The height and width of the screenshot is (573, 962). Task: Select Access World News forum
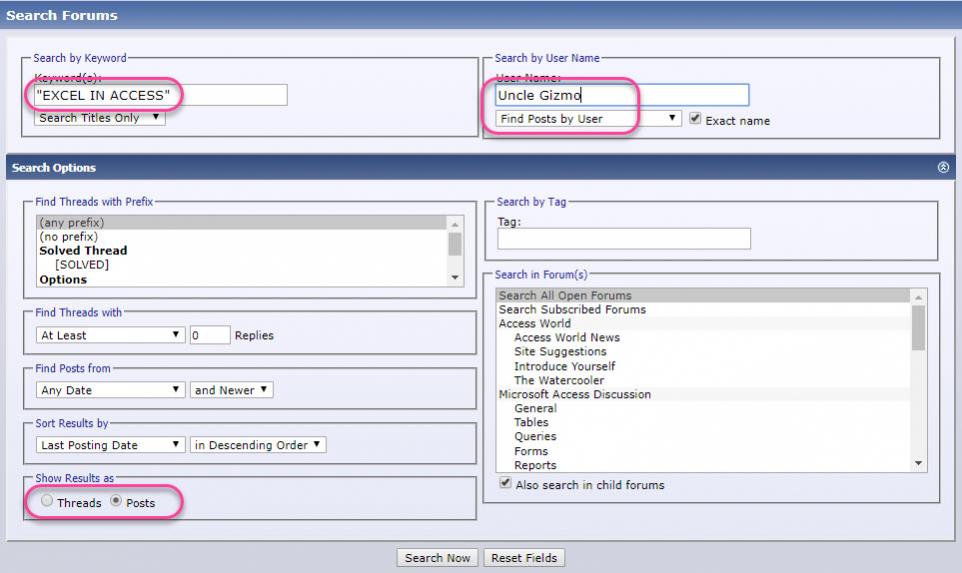pos(704,337)
